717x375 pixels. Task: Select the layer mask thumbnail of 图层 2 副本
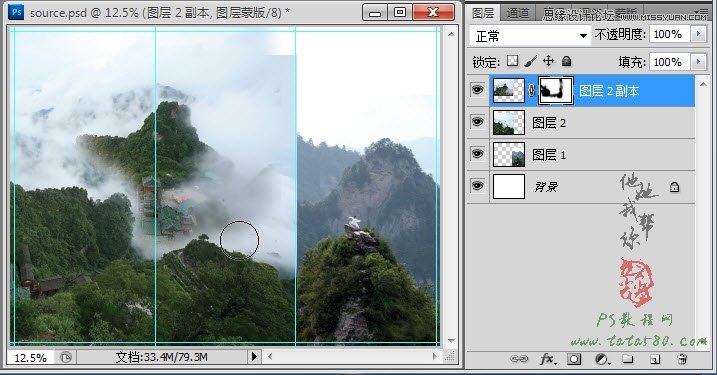tap(556, 91)
